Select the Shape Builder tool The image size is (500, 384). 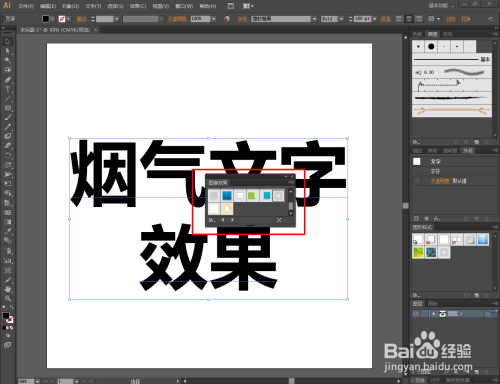pos(8,193)
